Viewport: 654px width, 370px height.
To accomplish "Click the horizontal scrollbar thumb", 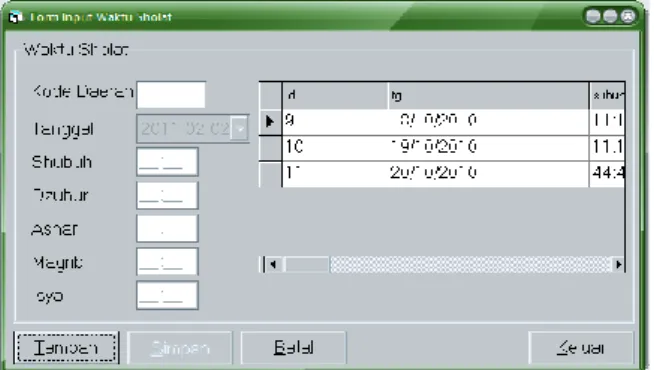I will [307, 264].
